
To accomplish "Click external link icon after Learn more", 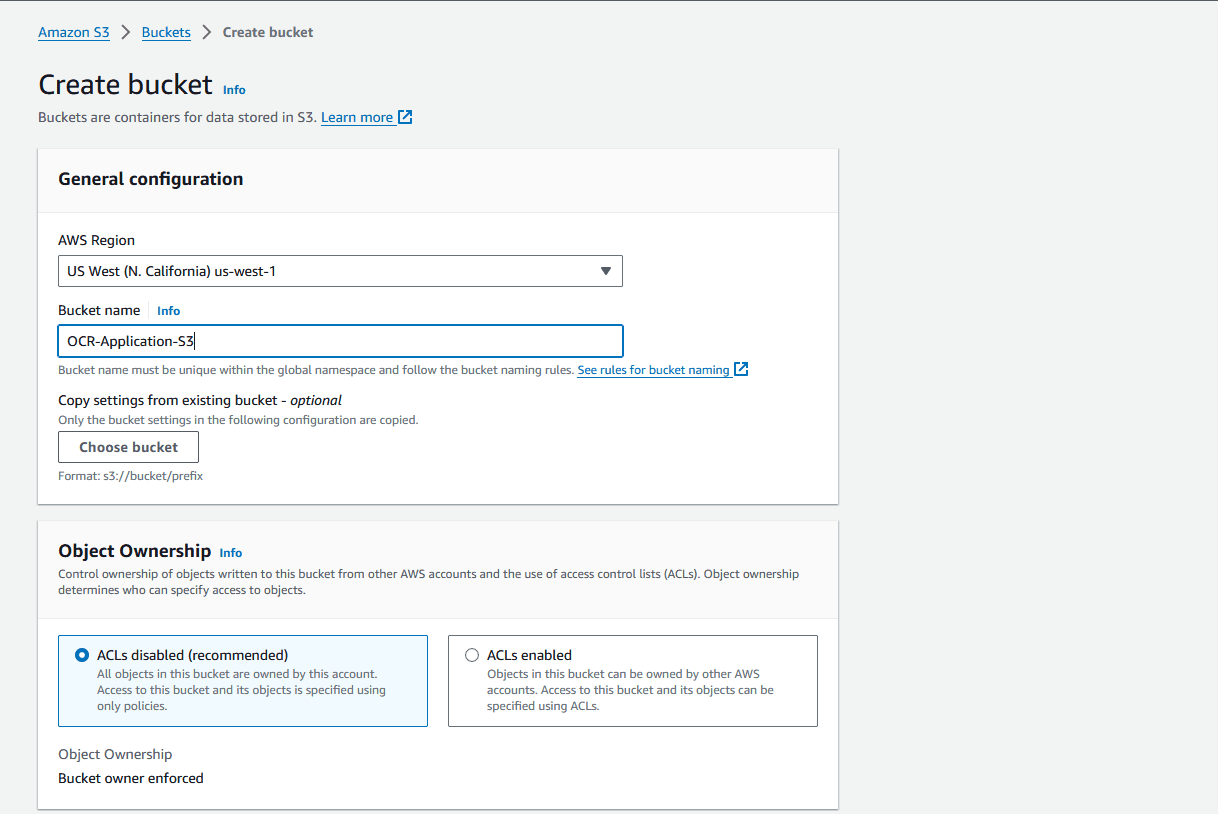I will [405, 117].
